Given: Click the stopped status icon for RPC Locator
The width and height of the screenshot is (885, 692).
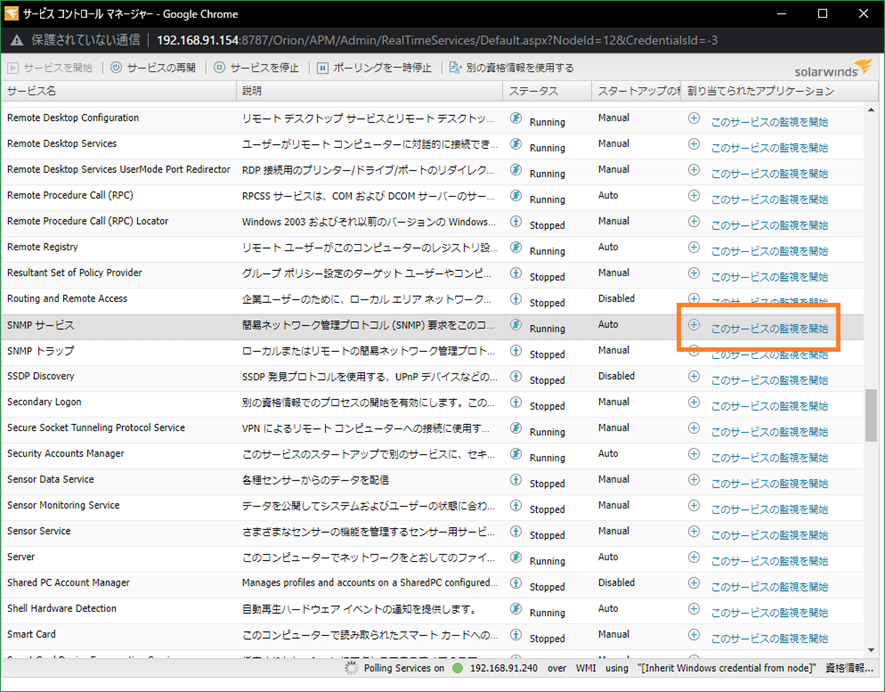Looking at the screenshot, I should click(516, 221).
